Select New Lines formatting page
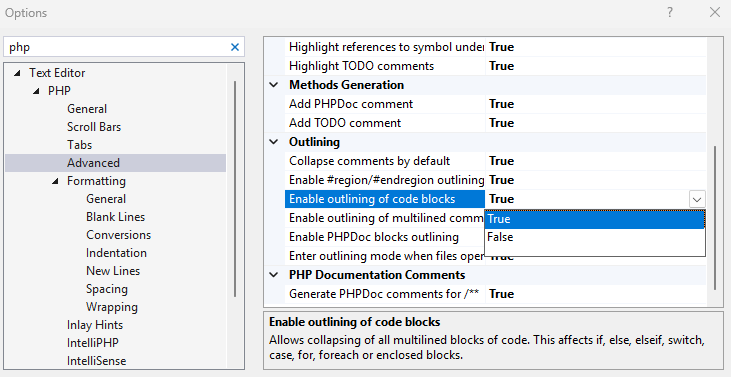Viewport: 731px width, 377px height. (113, 271)
